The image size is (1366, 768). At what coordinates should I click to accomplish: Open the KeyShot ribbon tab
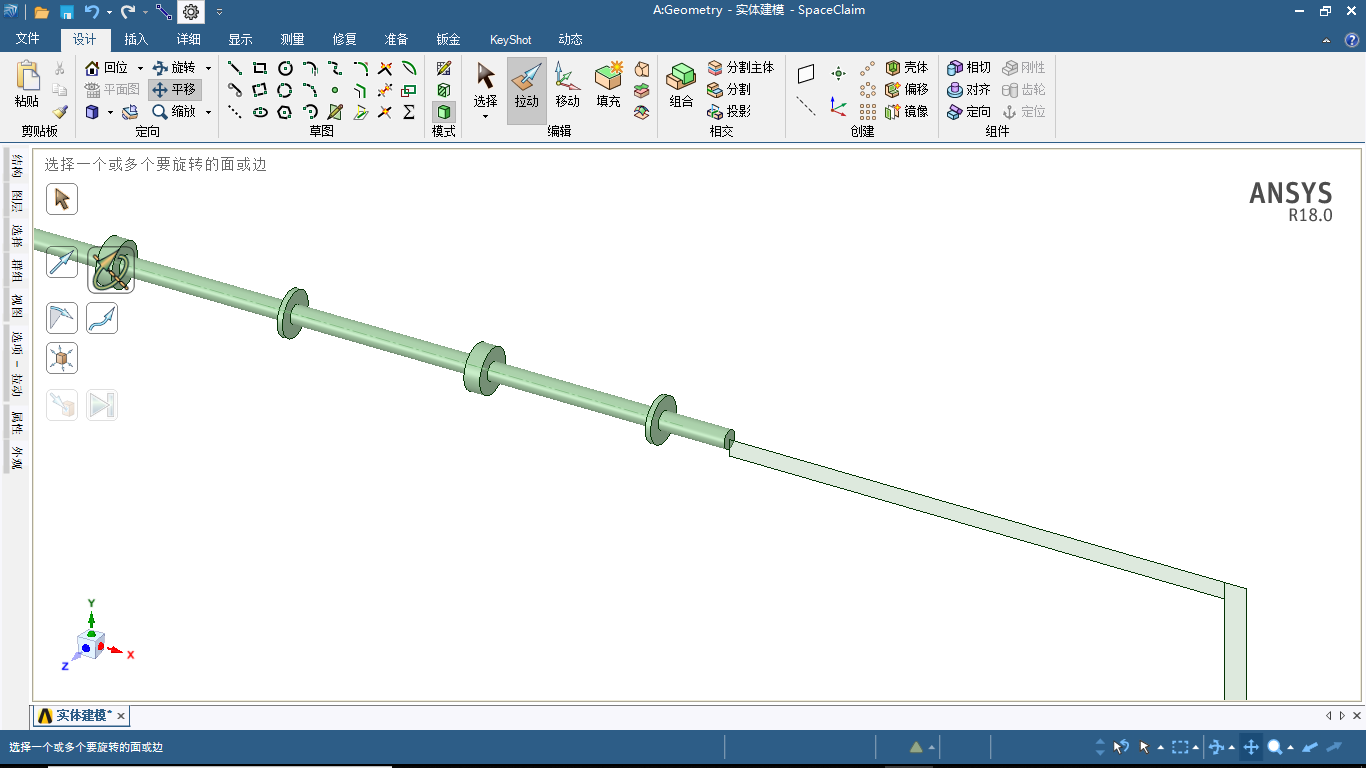click(510, 40)
